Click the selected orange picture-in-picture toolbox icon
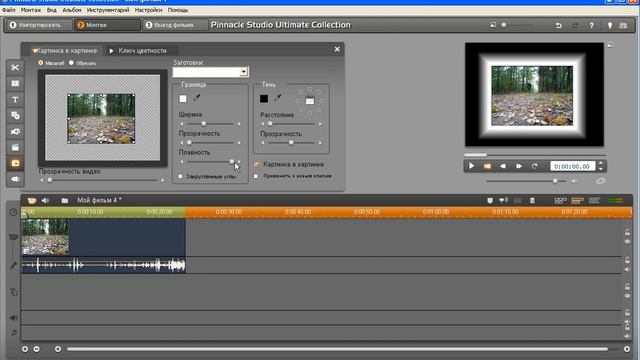This screenshot has height=360, width=640. (x=15, y=163)
